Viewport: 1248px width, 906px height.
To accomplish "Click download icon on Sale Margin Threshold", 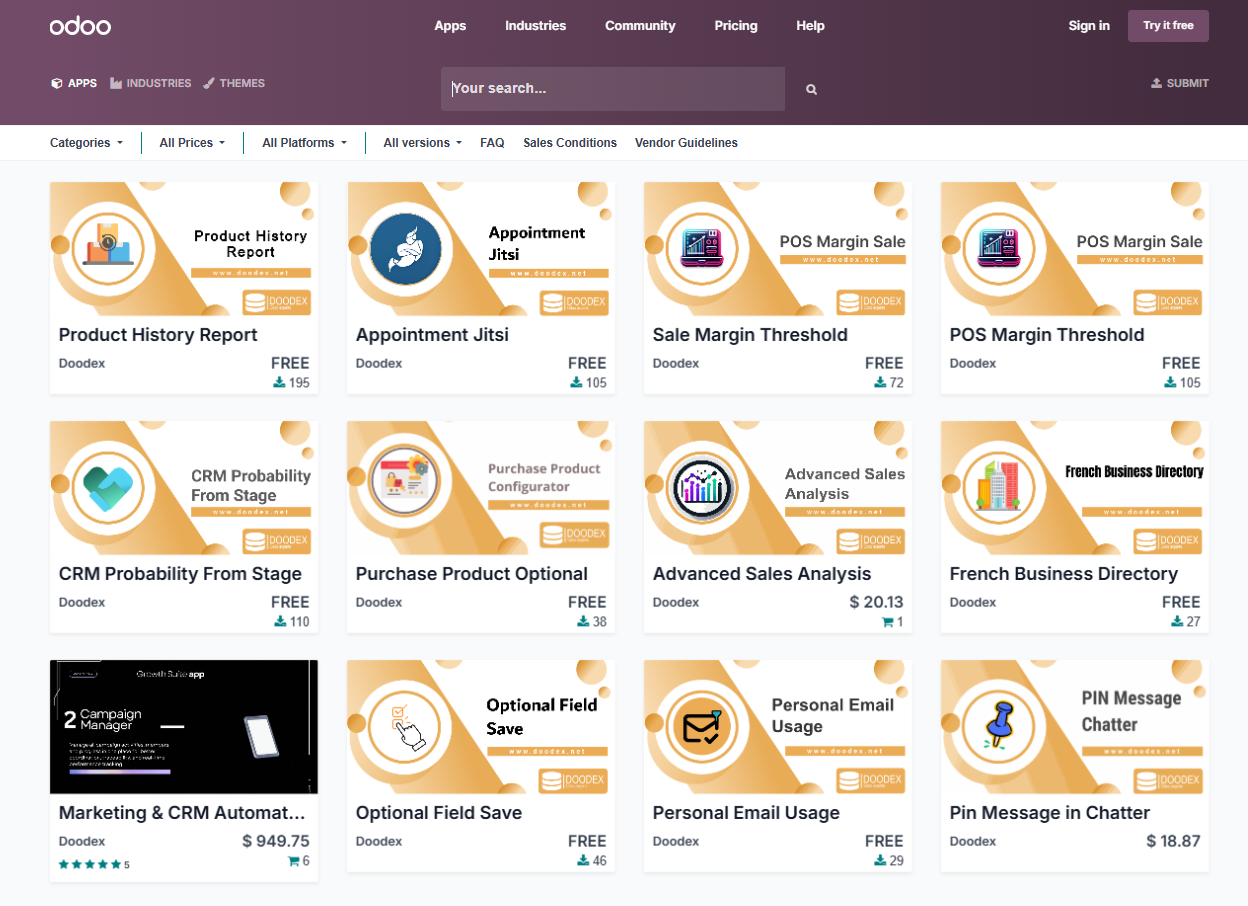I will (x=880, y=383).
